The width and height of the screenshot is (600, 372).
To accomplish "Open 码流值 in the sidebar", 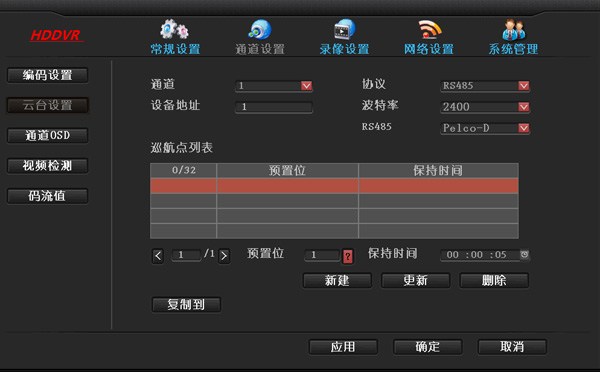I will (47, 196).
